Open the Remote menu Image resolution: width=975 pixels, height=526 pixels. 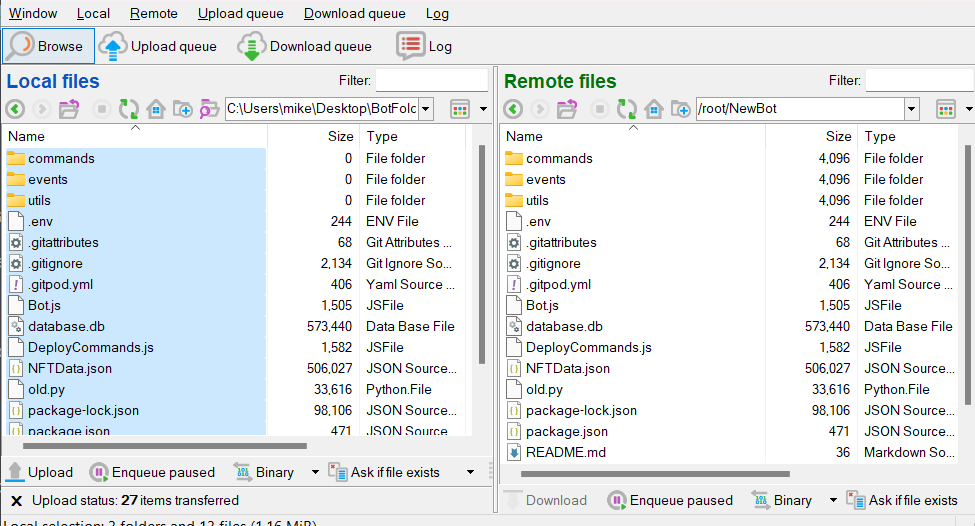coord(153,13)
